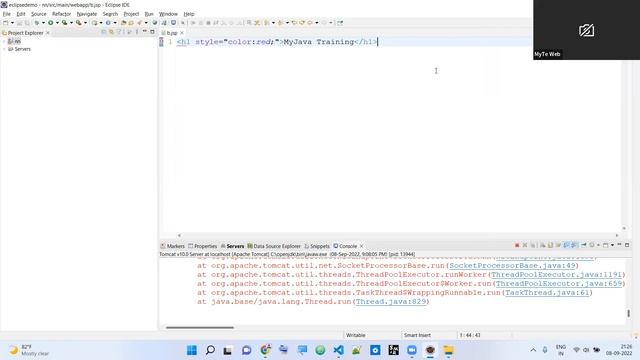Open the Navigate menu
Viewport: 640px width, 360px height.
coord(87,14)
